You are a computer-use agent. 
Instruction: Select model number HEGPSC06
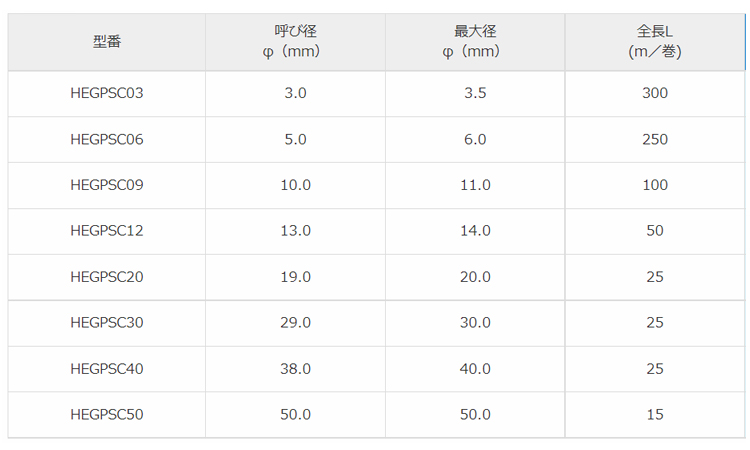(x=107, y=140)
